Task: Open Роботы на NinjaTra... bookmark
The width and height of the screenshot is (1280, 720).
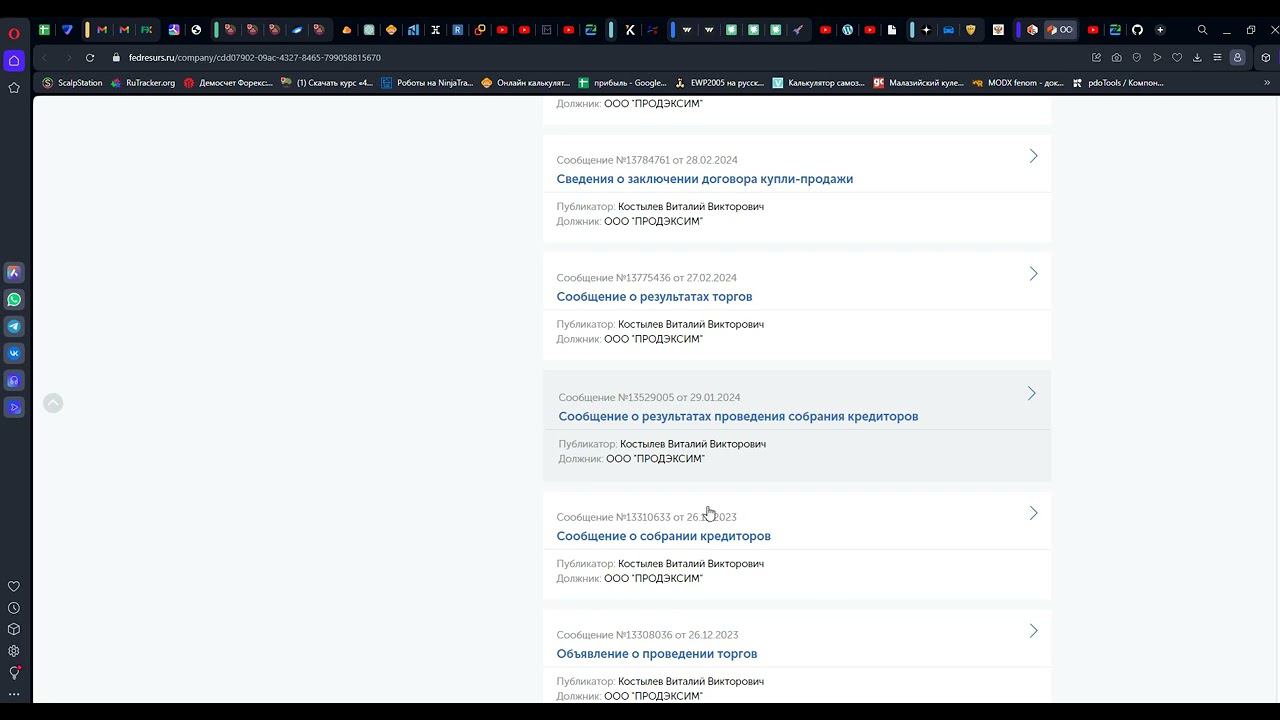Action: coord(427,83)
